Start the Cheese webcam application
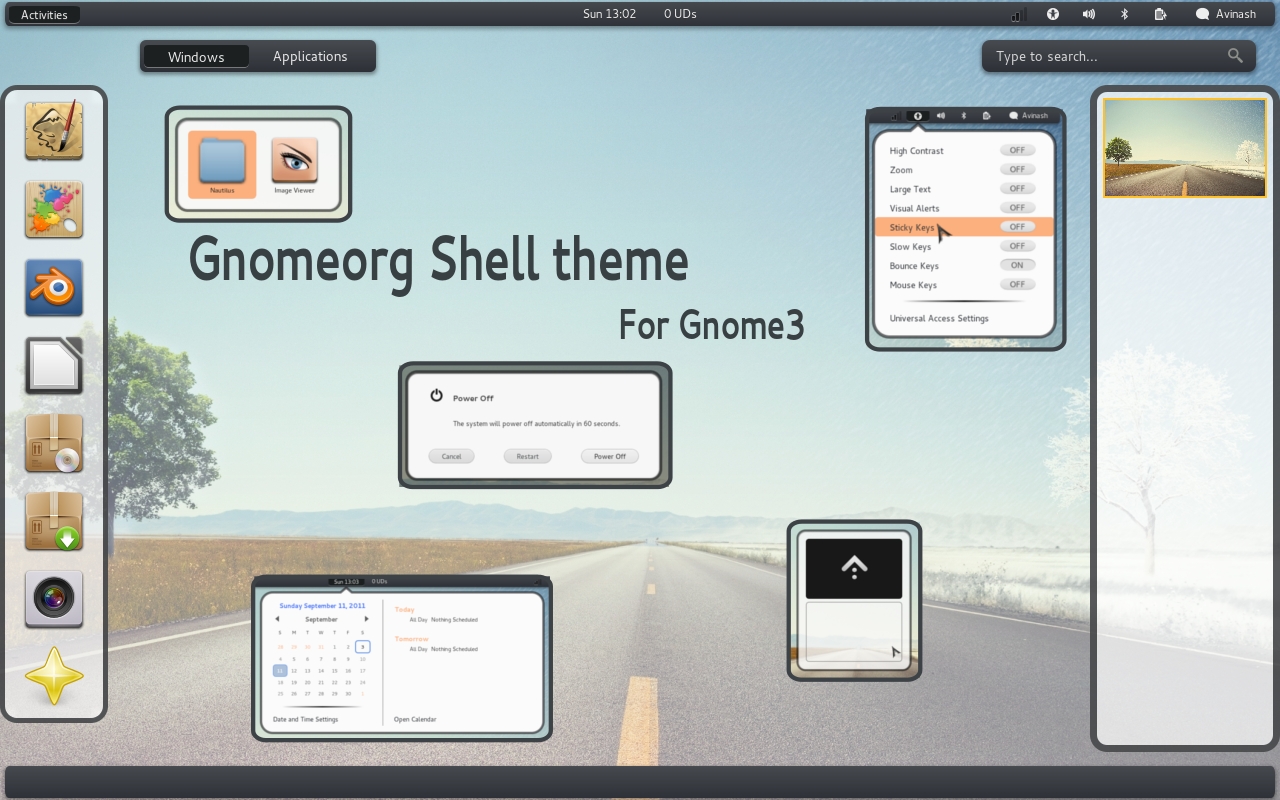The width and height of the screenshot is (1280, 800). point(54,599)
